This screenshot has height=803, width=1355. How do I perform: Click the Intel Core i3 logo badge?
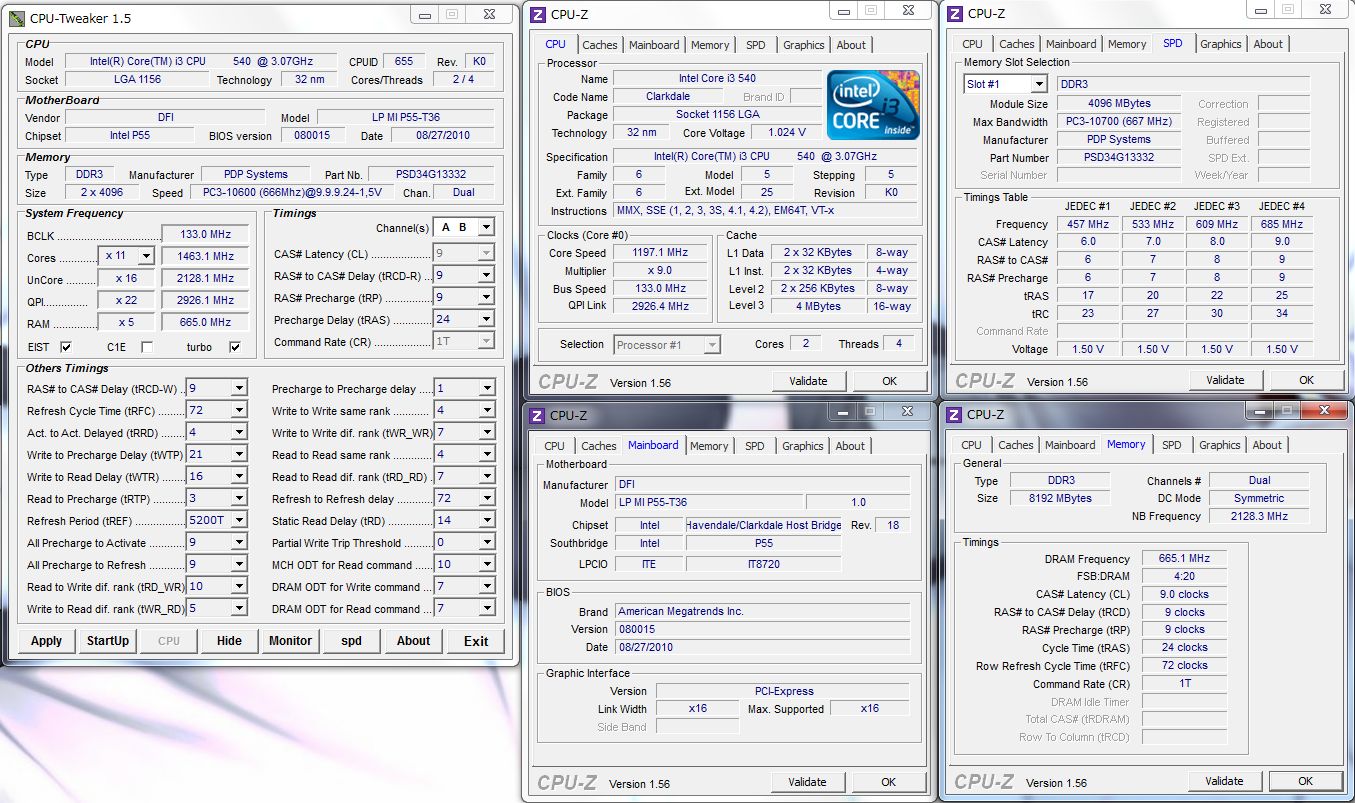(874, 105)
